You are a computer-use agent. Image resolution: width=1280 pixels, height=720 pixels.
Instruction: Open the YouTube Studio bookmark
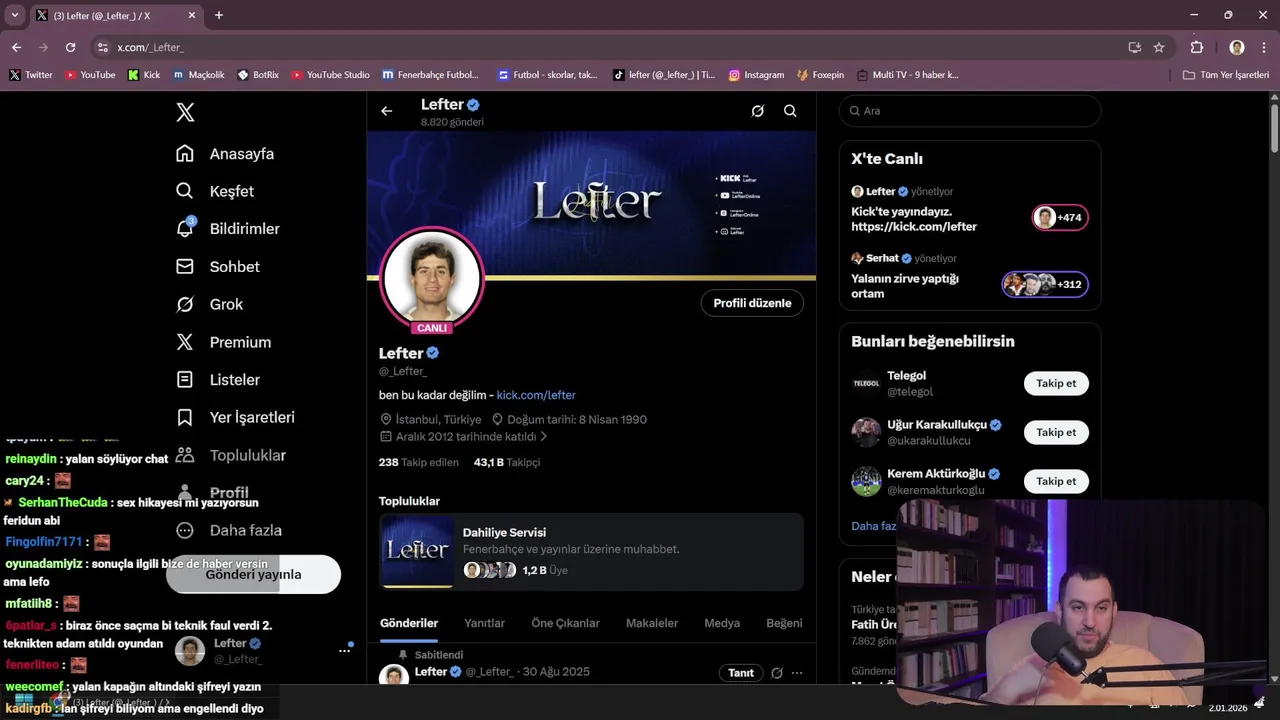coord(330,75)
